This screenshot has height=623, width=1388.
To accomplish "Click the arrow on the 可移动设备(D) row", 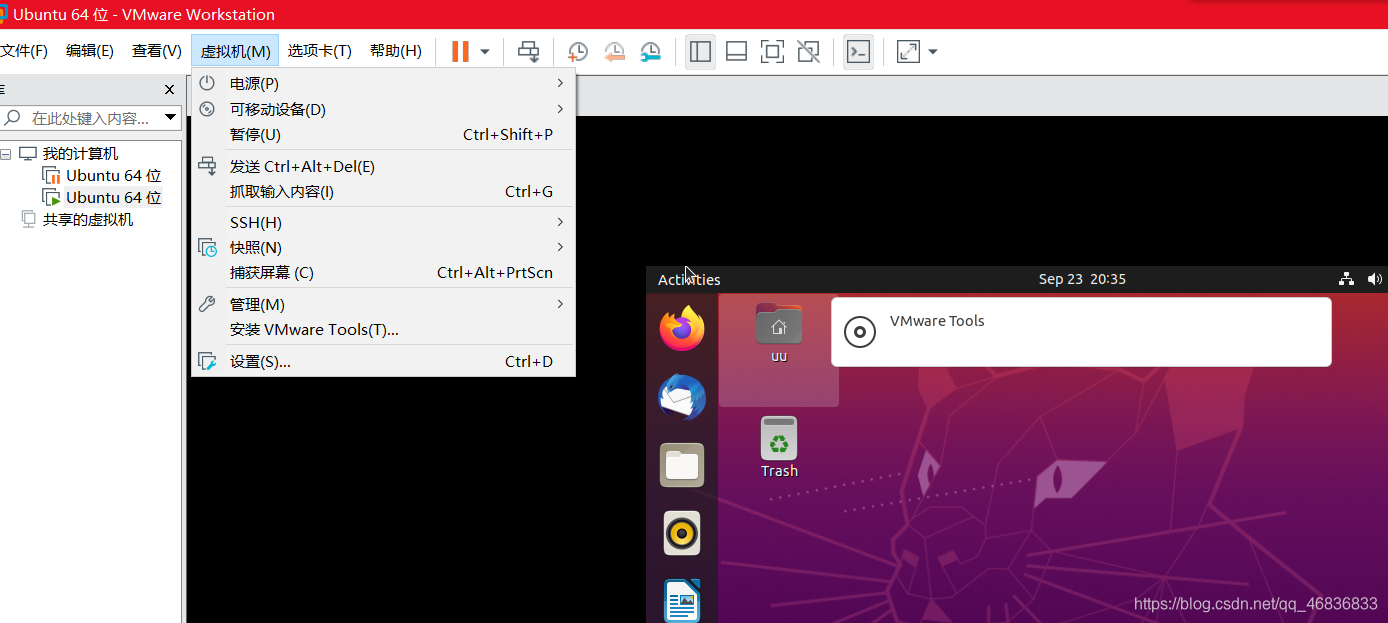I will click(560, 108).
